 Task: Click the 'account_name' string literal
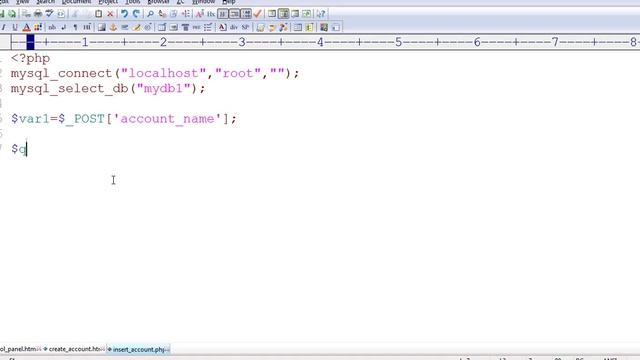167,119
